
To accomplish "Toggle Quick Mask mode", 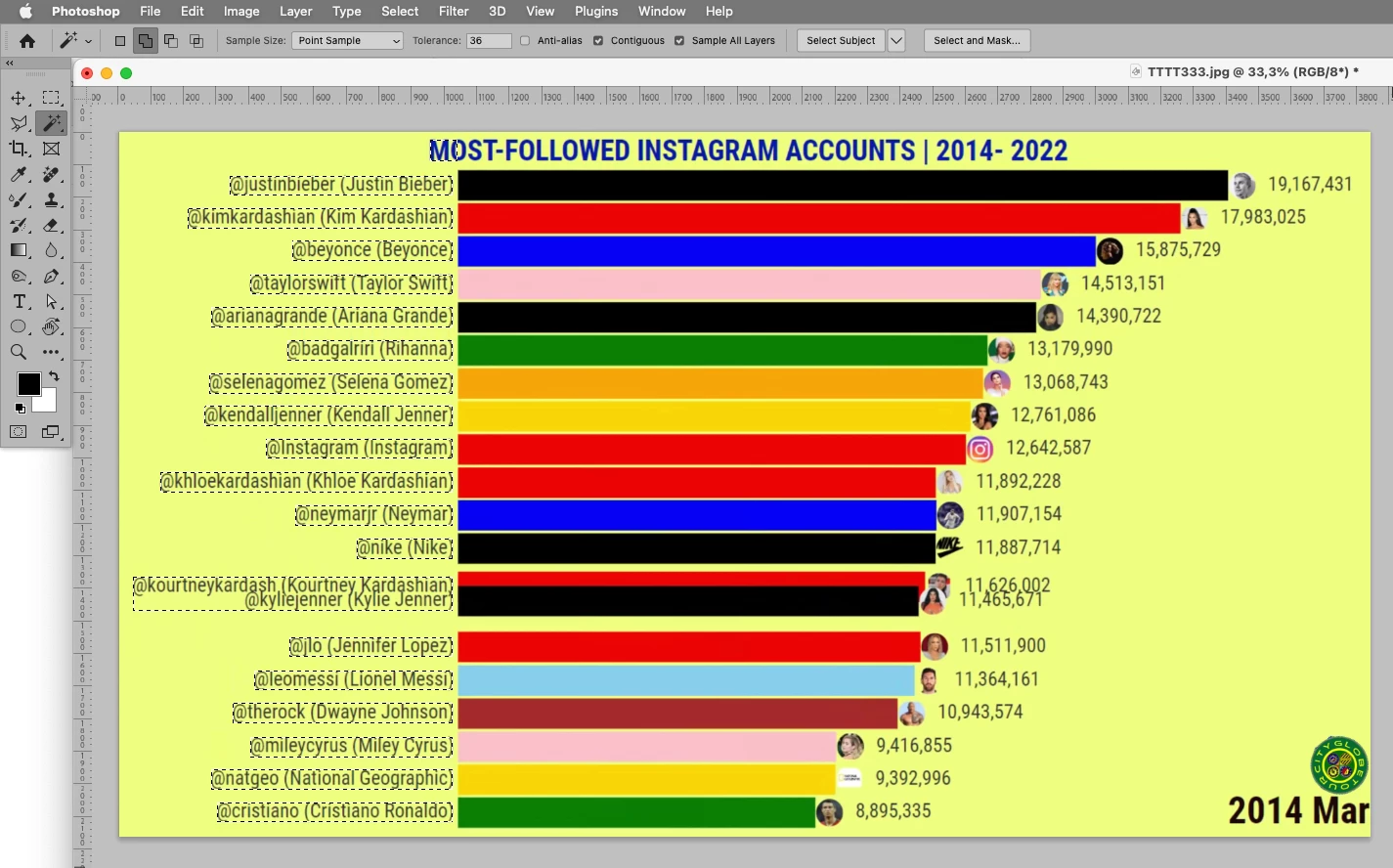I will (x=19, y=432).
